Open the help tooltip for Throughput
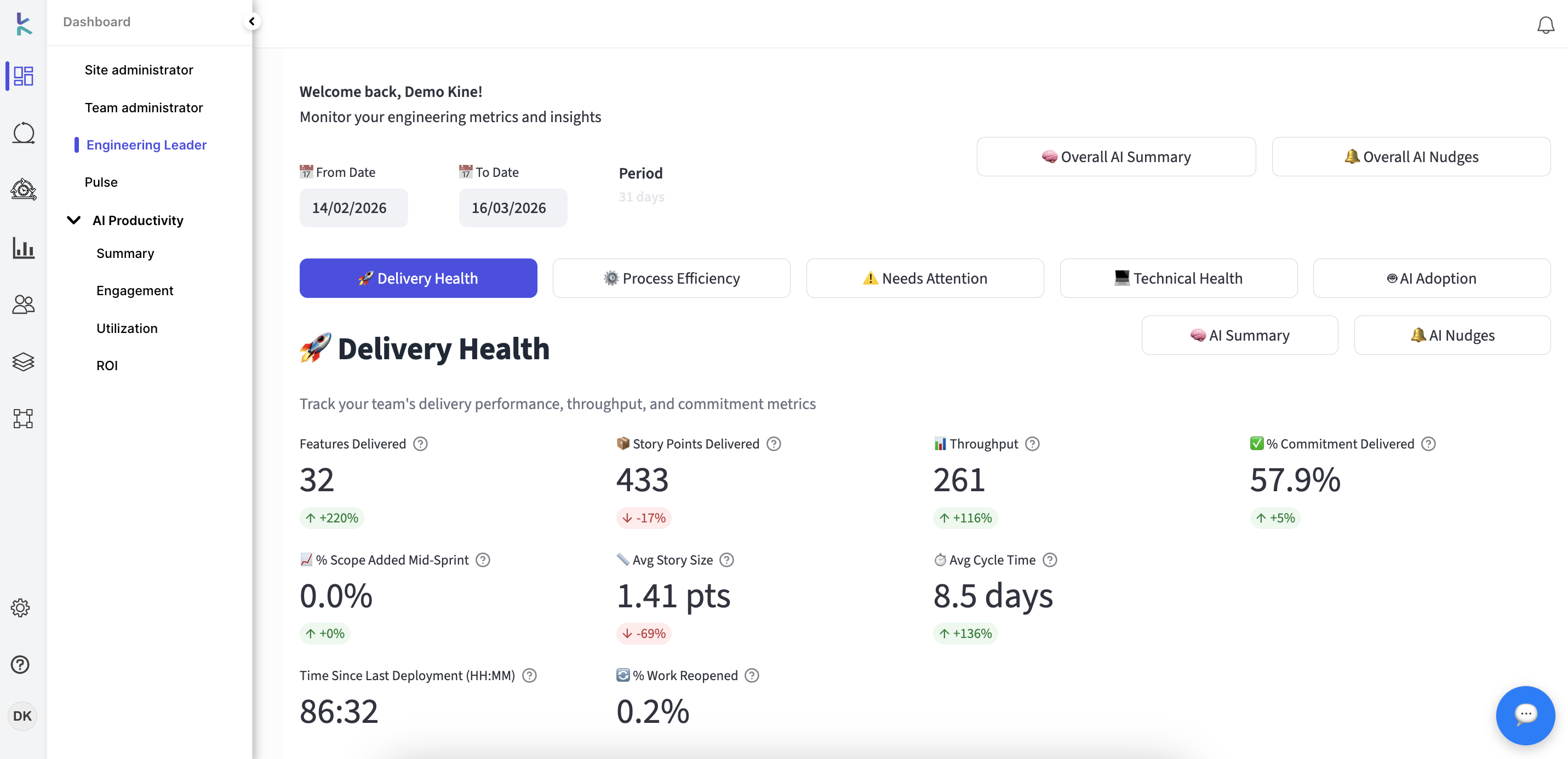Viewport: 1568px width, 759px height. click(1032, 444)
